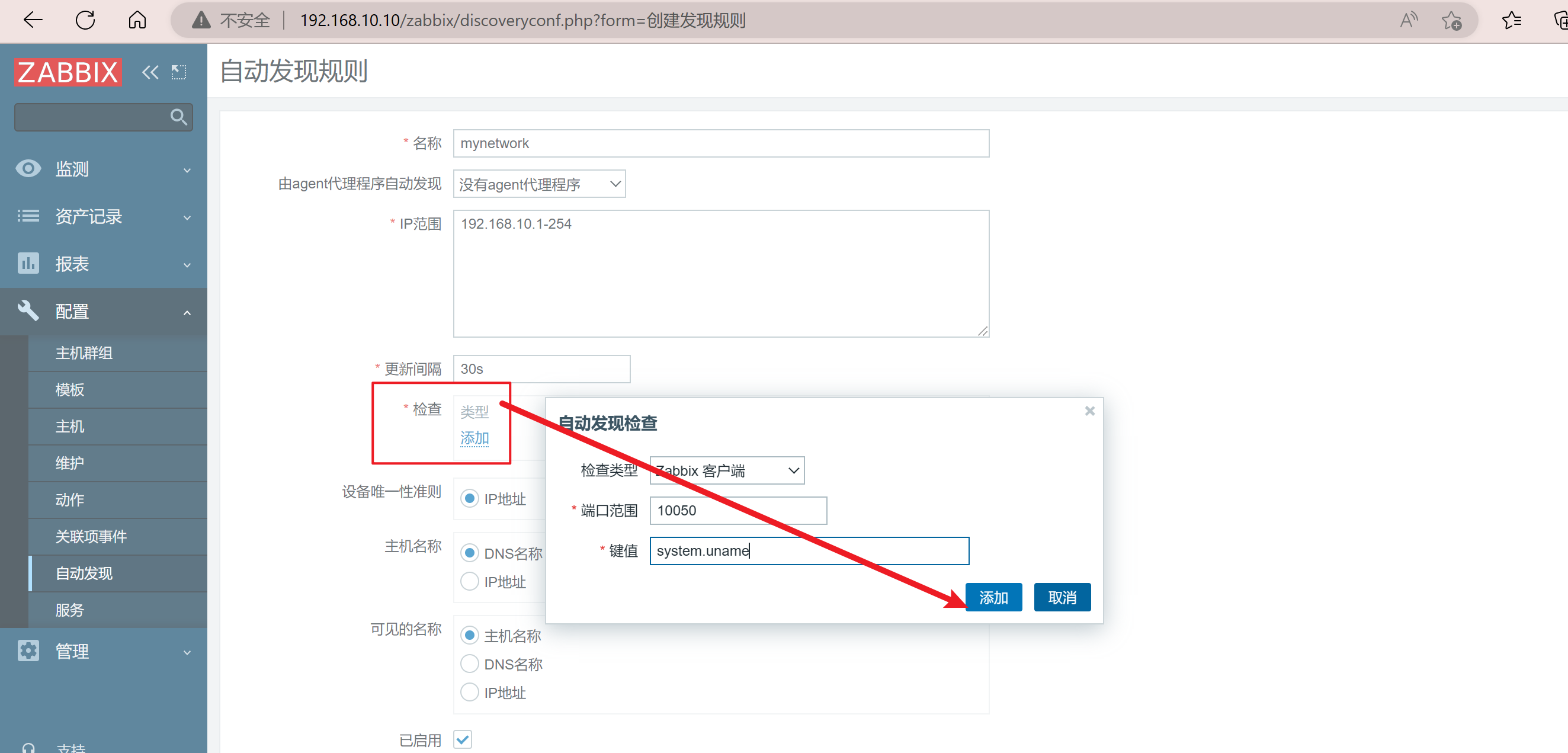The image size is (1568, 753).
Task: Click the eye icon for 监测
Action: click(28, 168)
